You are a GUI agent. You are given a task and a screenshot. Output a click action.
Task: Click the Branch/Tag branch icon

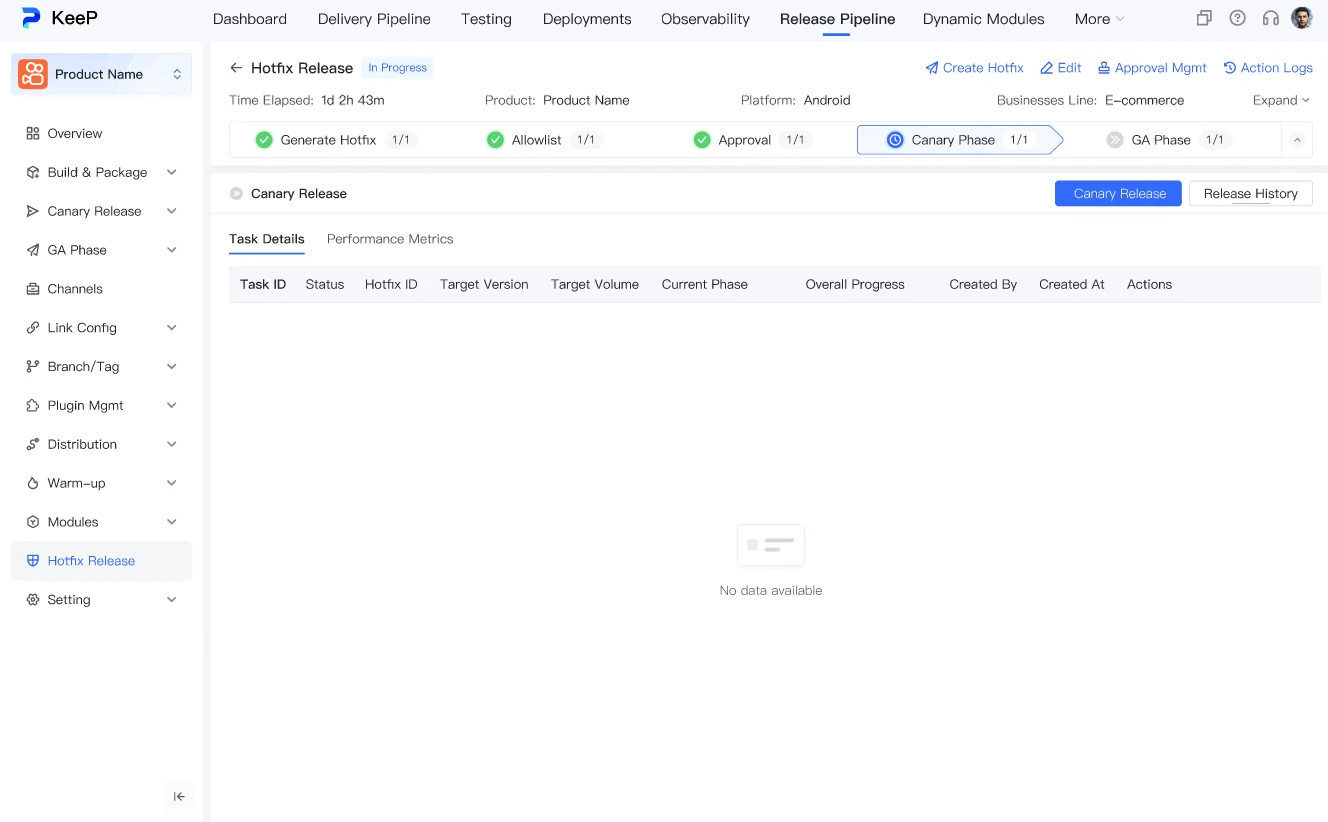point(33,367)
